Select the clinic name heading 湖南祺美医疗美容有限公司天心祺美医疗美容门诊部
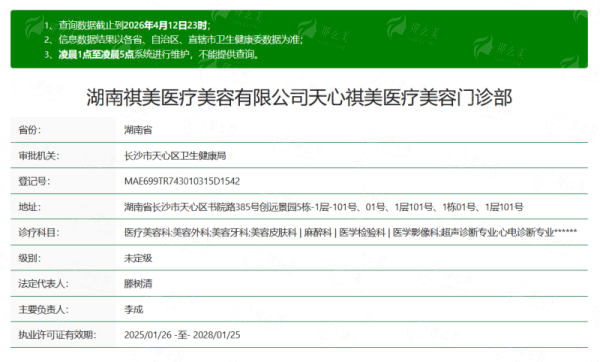600x362 pixels. [x=299, y=97]
